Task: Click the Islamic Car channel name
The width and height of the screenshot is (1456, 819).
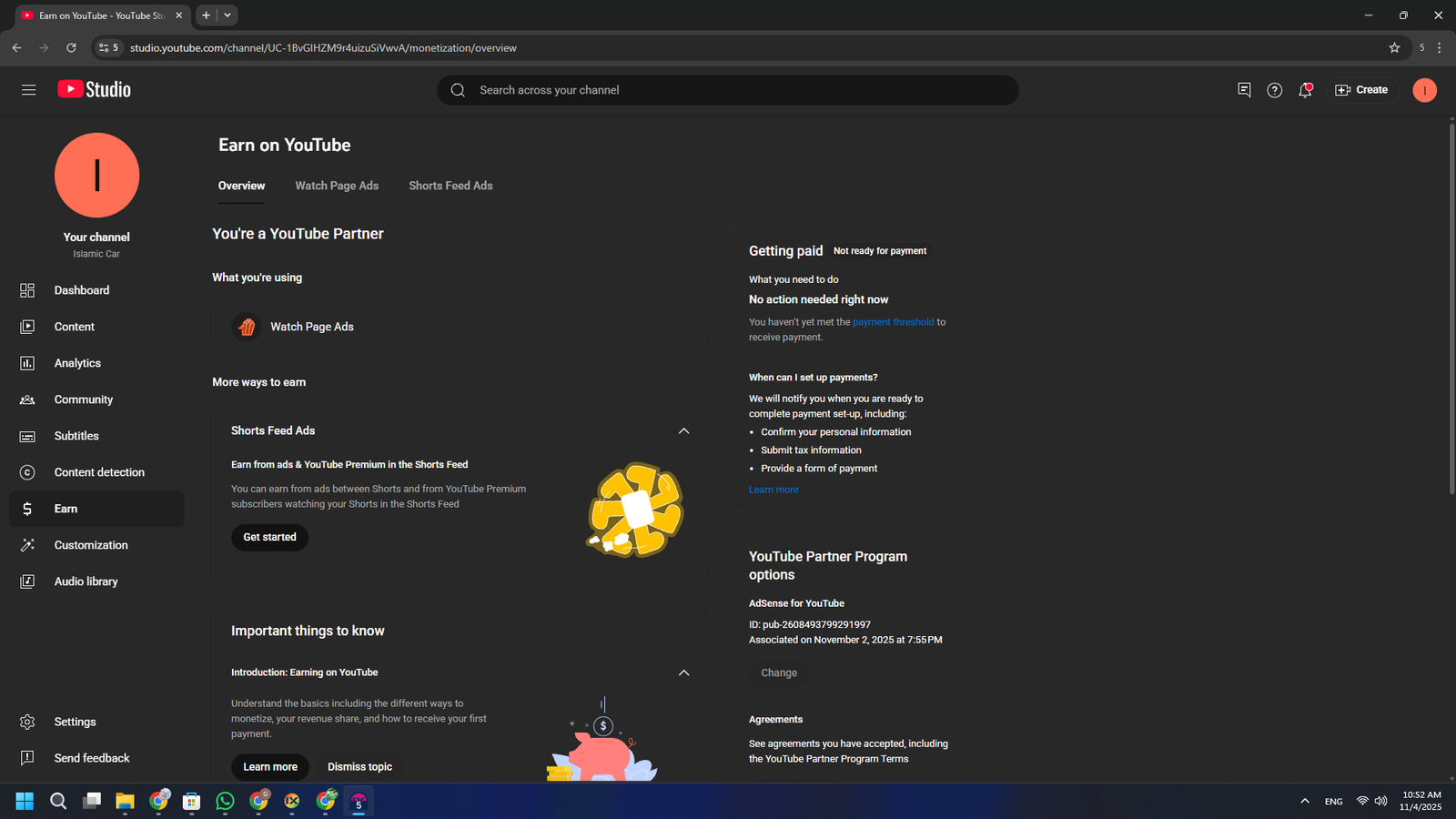Action: tap(96, 254)
